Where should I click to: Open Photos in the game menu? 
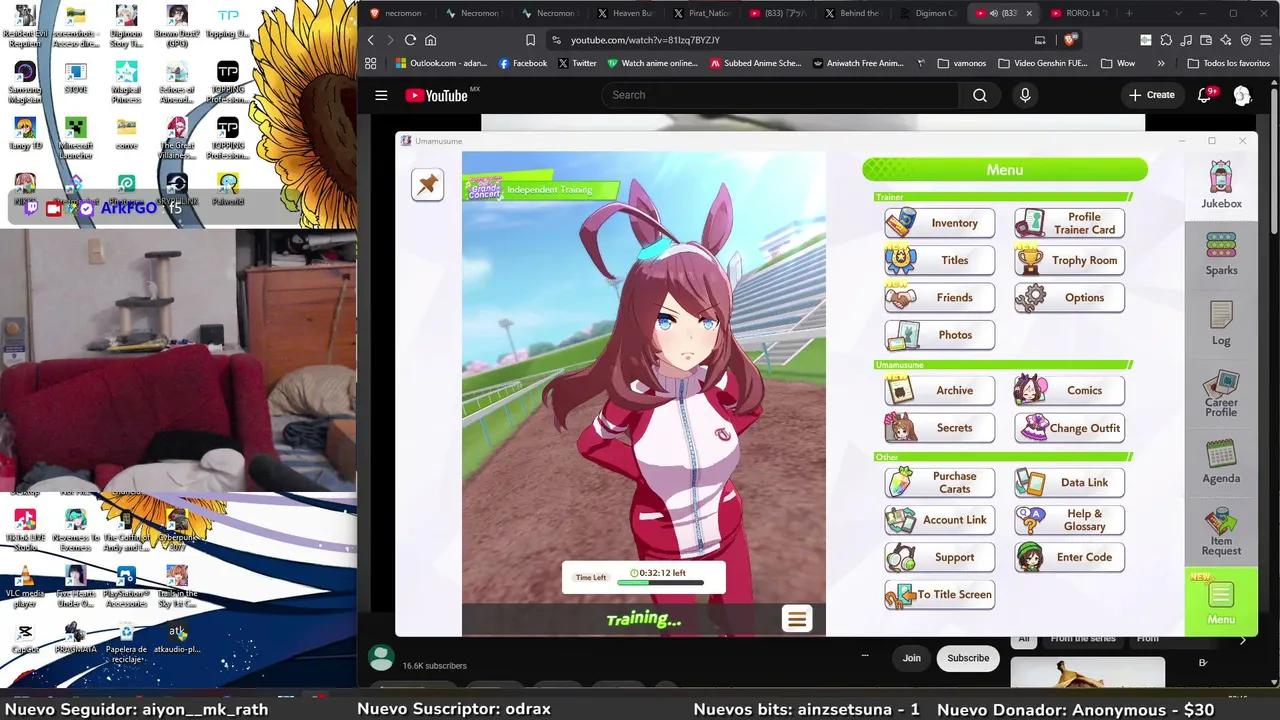click(x=940, y=335)
